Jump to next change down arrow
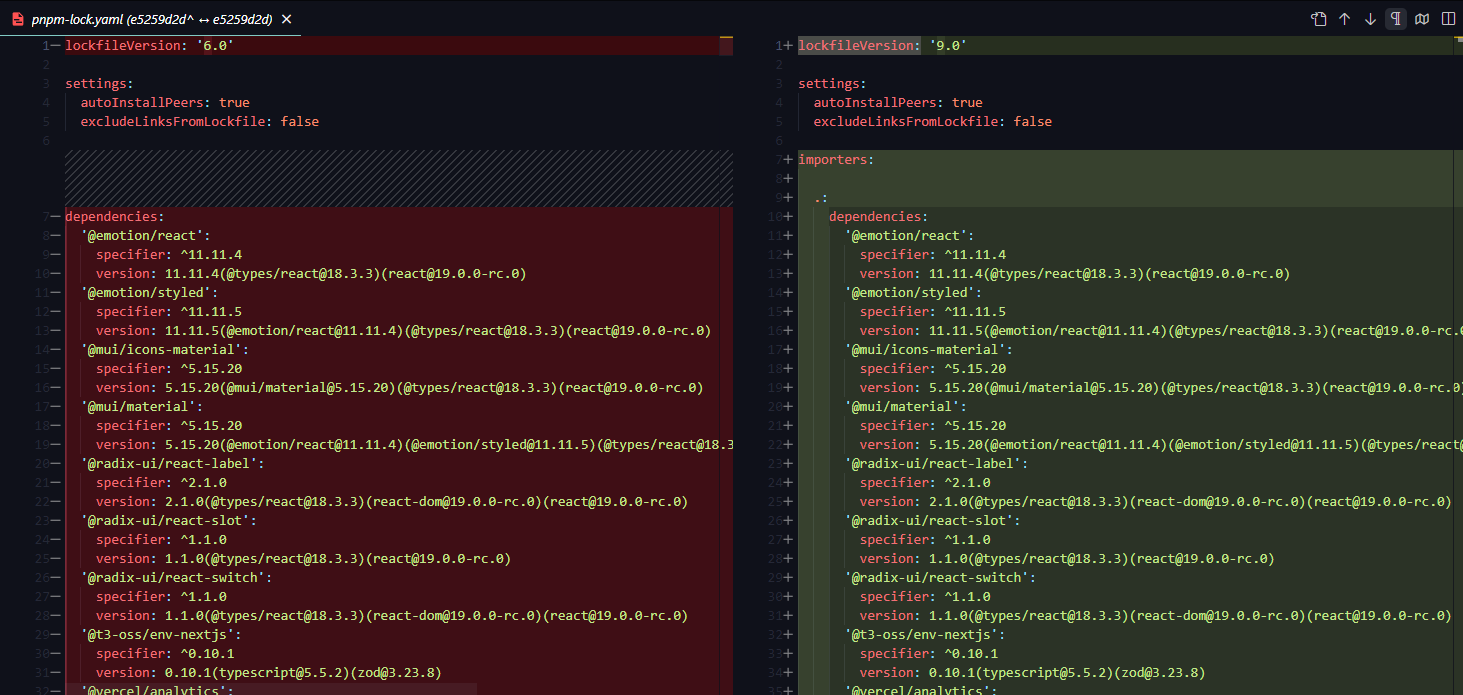 [x=1371, y=19]
